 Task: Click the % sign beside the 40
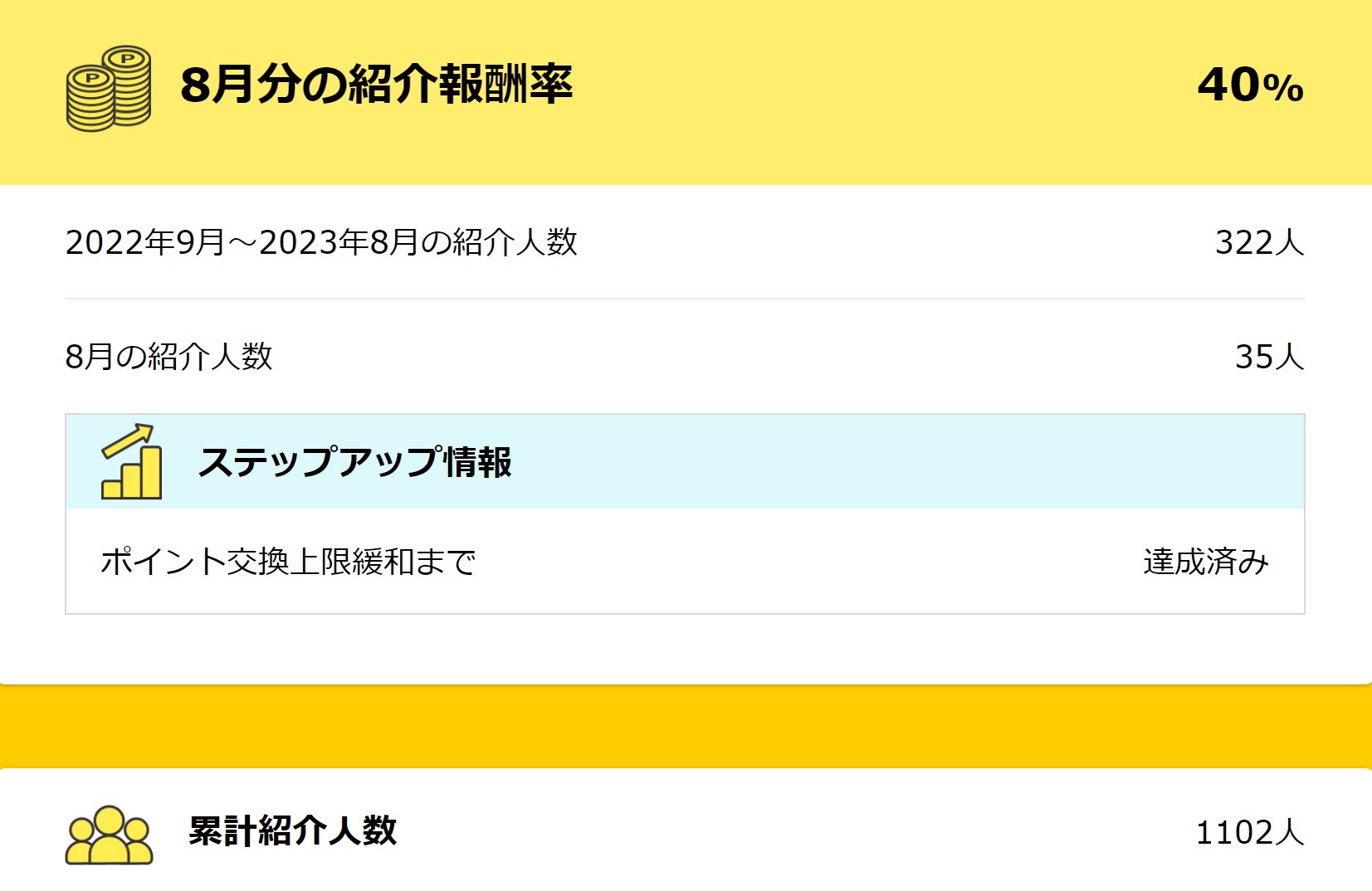pos(1283,88)
